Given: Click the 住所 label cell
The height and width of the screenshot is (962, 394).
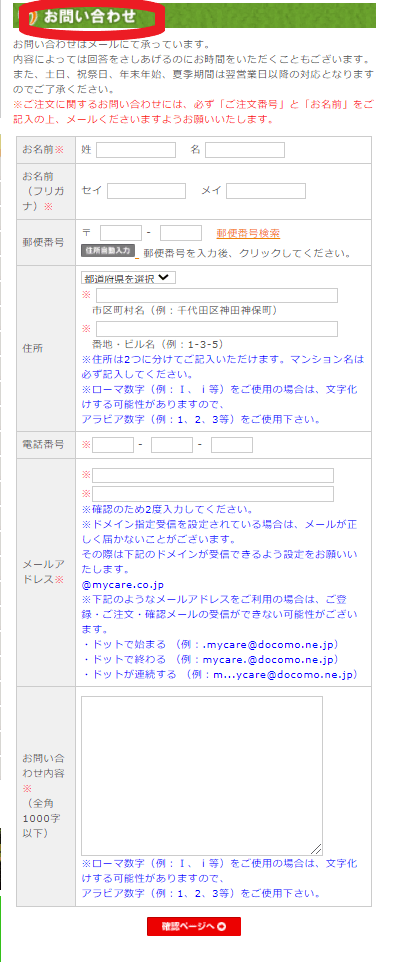Looking at the screenshot, I should click(x=46, y=348).
